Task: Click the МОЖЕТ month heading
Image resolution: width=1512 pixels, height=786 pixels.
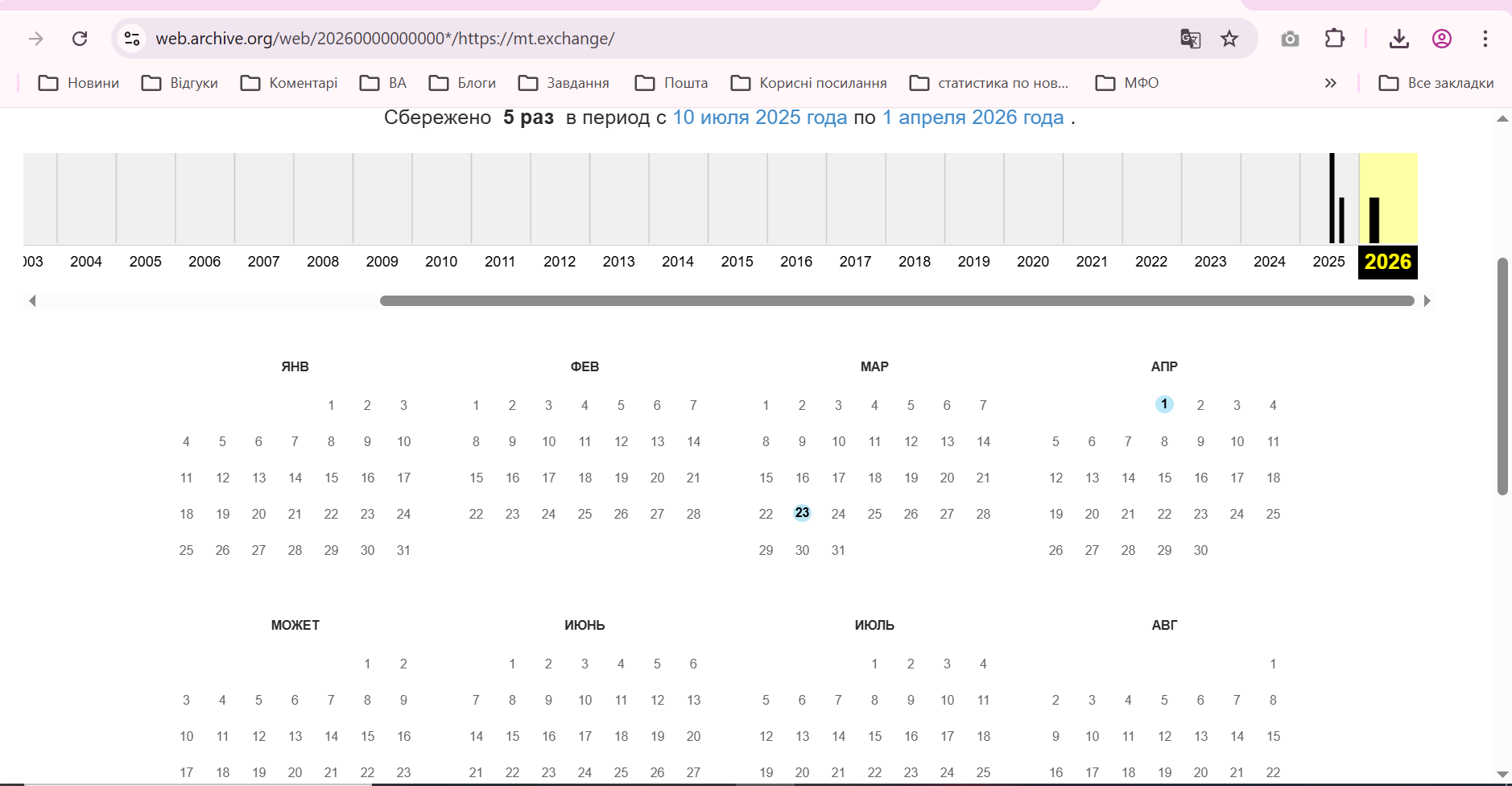Action: 295,626
